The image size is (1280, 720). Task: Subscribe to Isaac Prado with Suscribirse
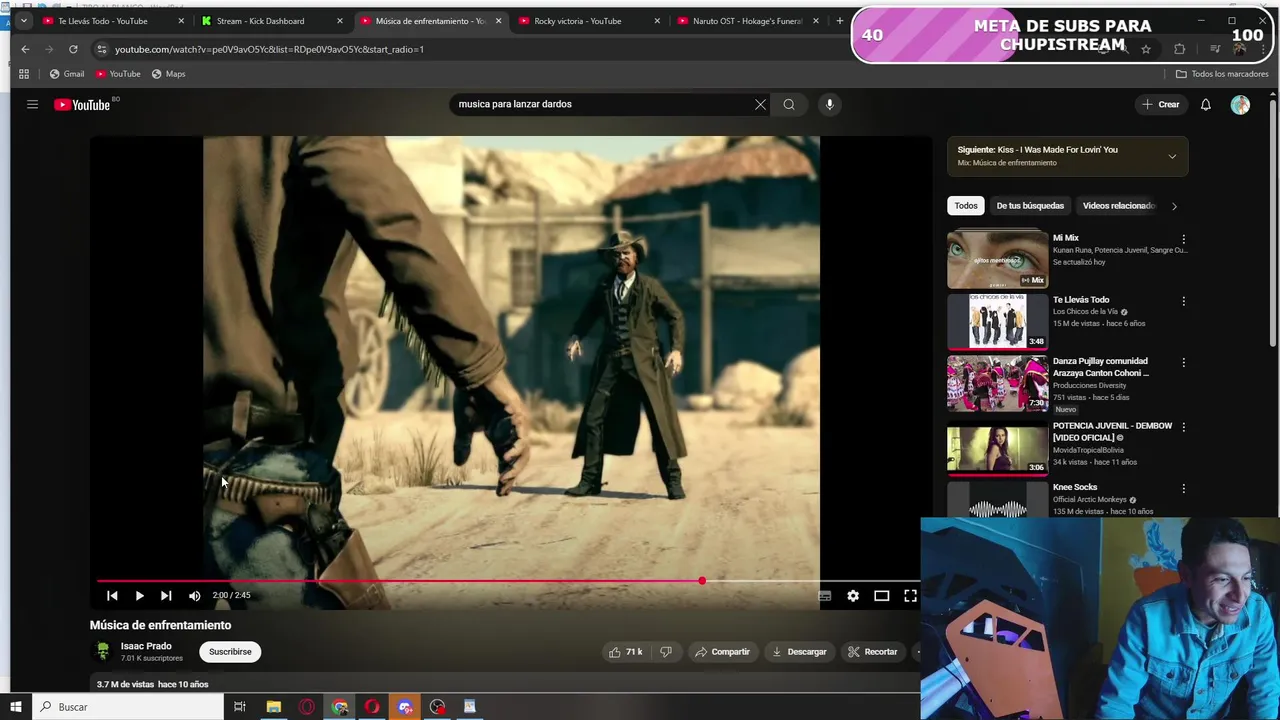[x=230, y=652]
